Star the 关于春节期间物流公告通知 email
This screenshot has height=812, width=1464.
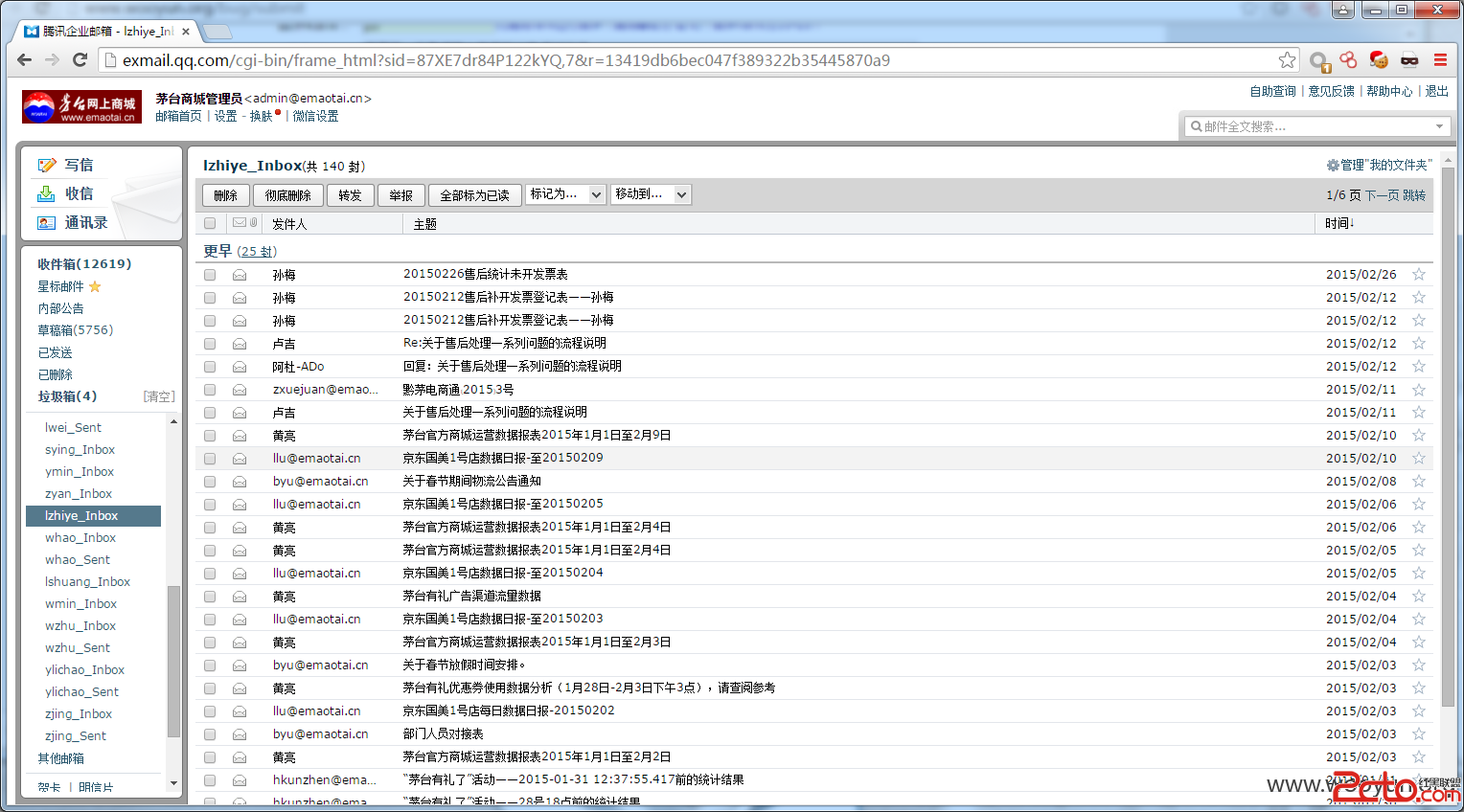click(x=1419, y=482)
